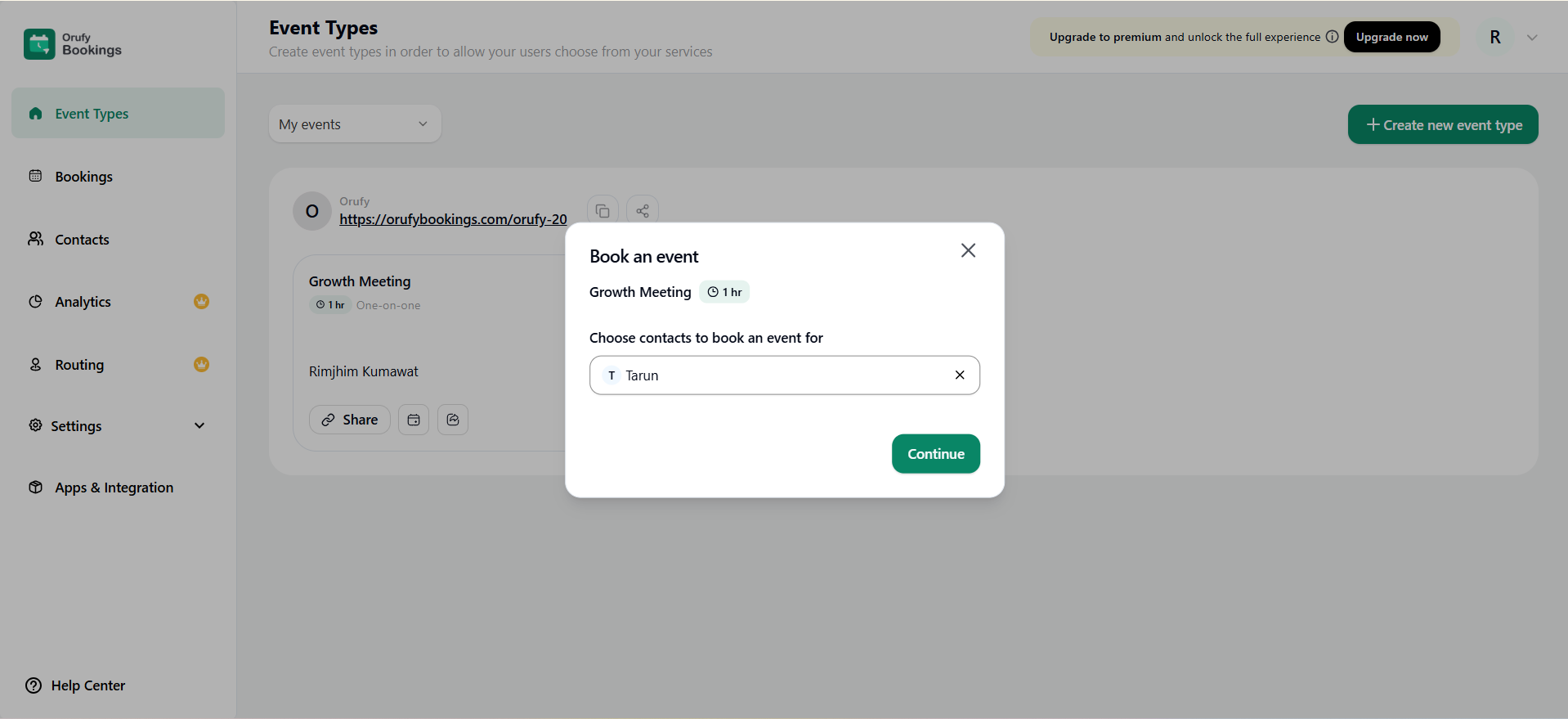Image resolution: width=1568 pixels, height=719 pixels.
Task: Click the Orufy Bookings logo
Action: click(x=72, y=44)
